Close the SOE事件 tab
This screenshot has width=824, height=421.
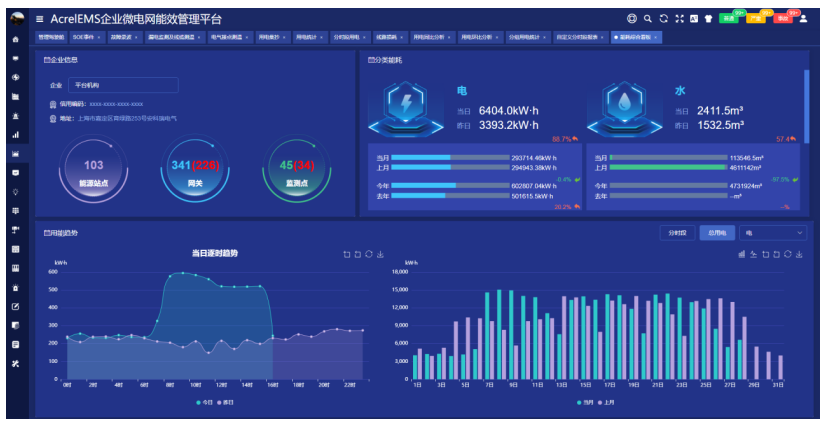99,37
